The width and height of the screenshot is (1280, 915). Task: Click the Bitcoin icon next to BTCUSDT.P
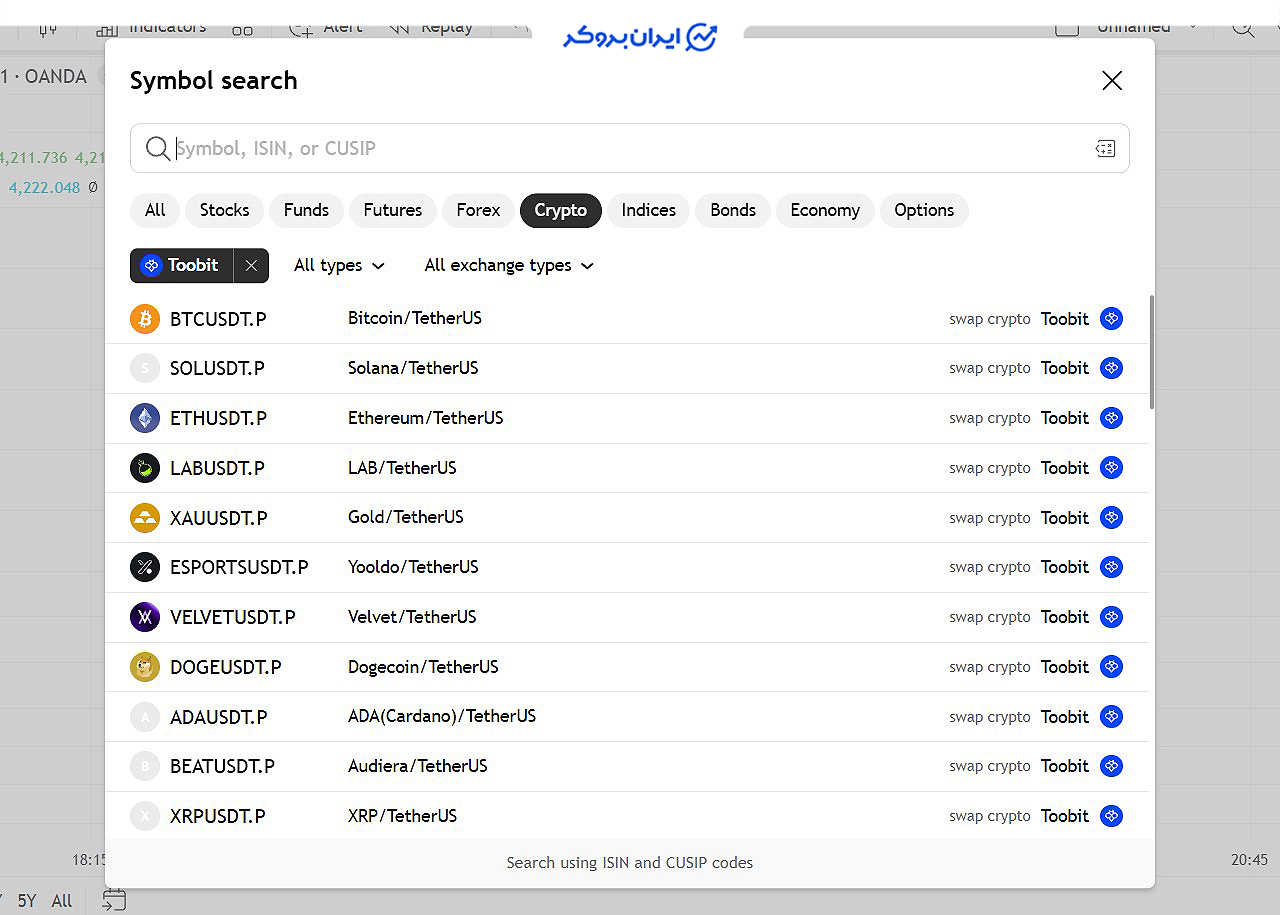145,319
